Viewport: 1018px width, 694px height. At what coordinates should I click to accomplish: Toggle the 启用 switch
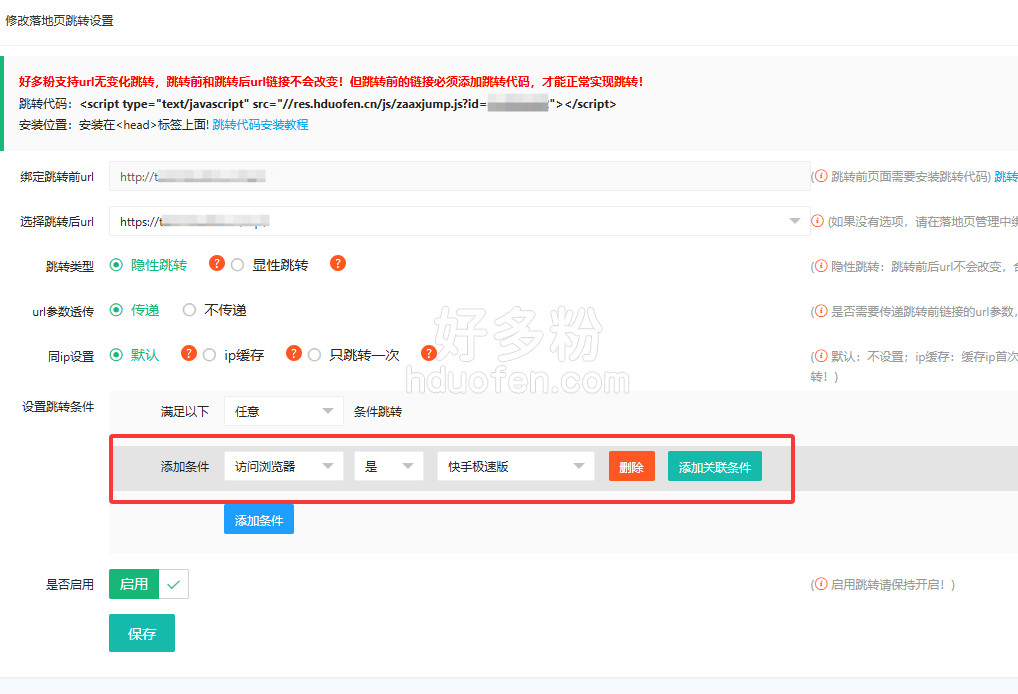click(x=149, y=584)
